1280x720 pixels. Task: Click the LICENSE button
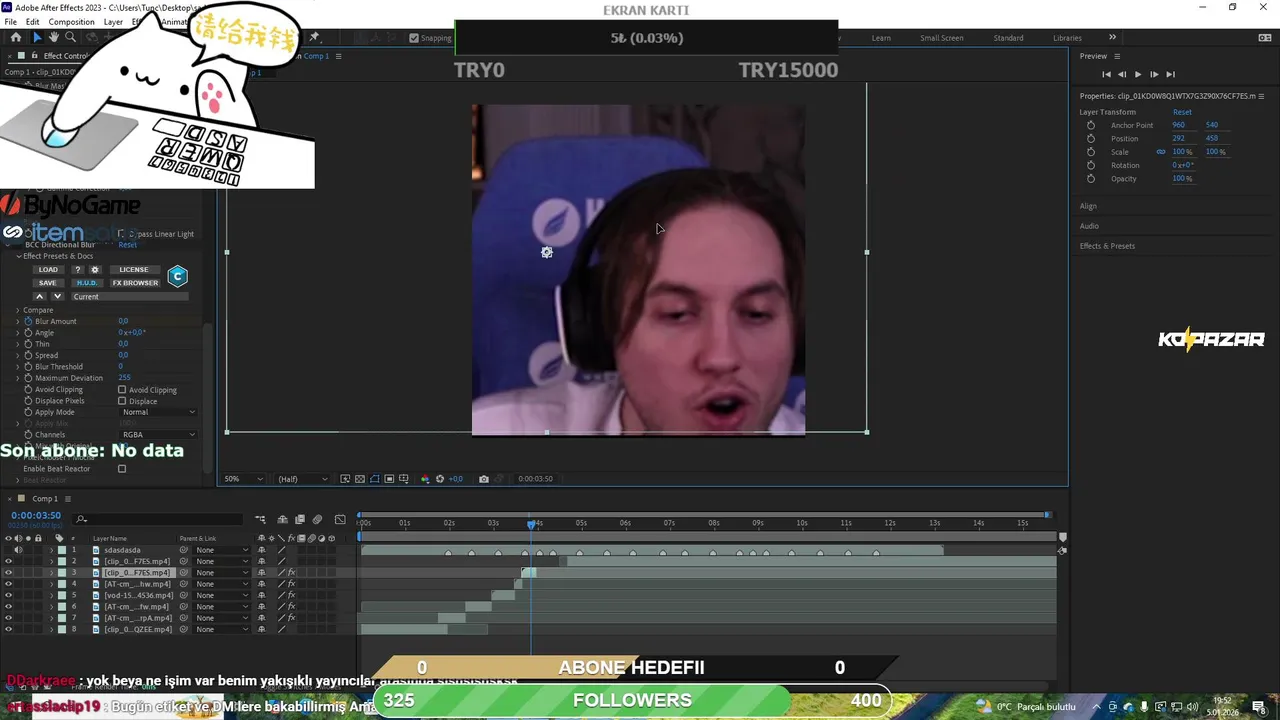133,269
